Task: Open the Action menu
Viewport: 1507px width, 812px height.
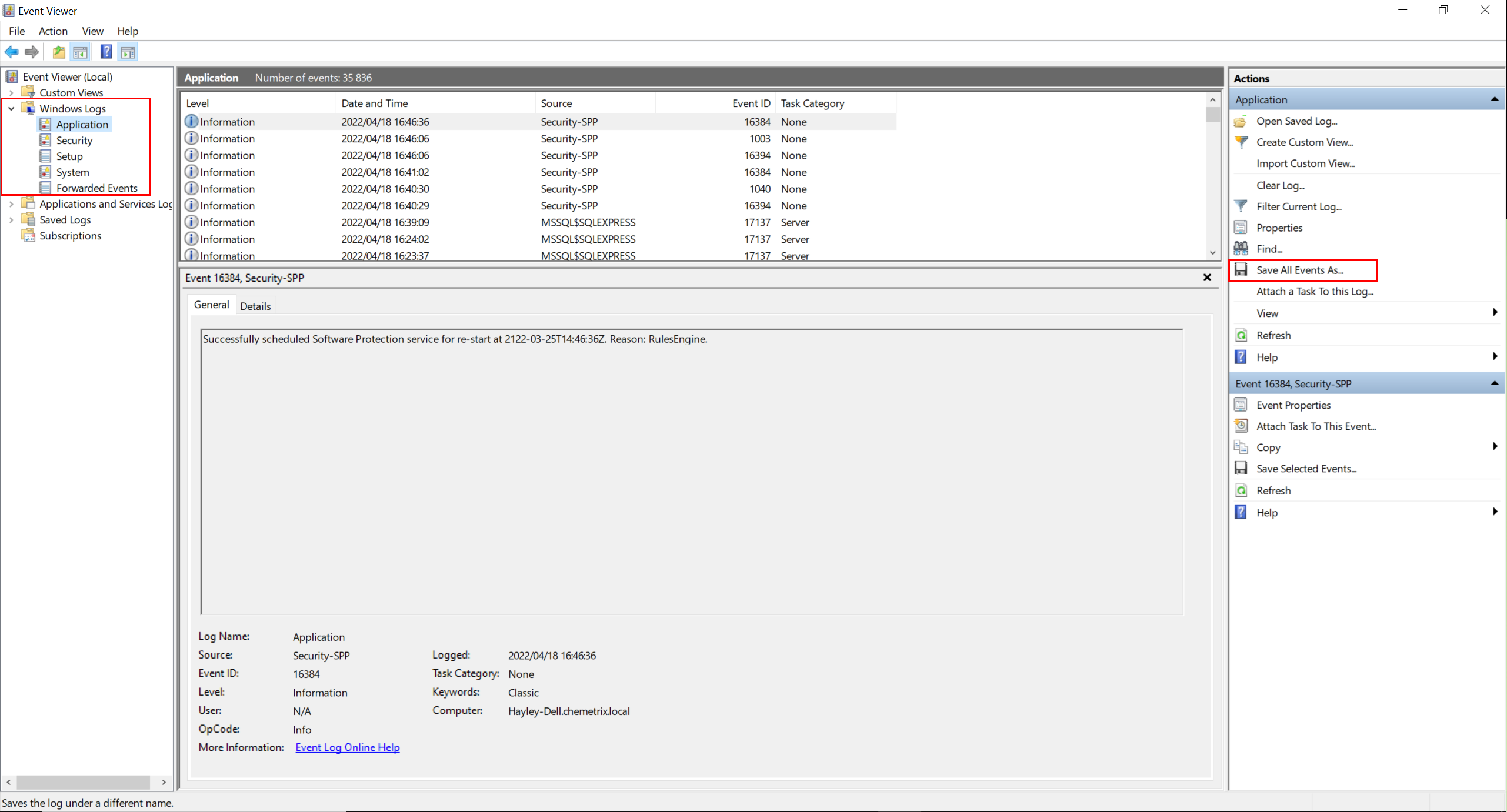Action: [53, 31]
